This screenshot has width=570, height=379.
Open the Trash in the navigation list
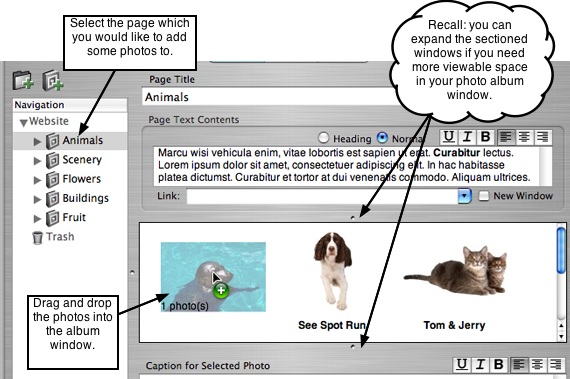53,237
